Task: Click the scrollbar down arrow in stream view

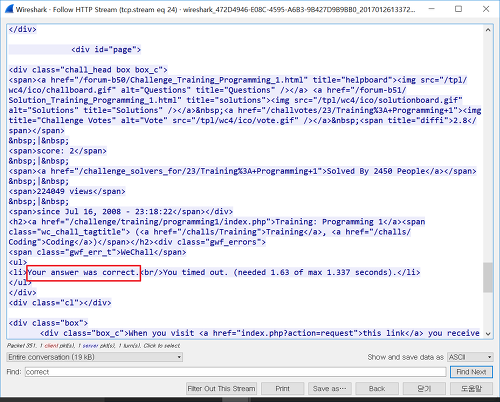Action: point(488,334)
